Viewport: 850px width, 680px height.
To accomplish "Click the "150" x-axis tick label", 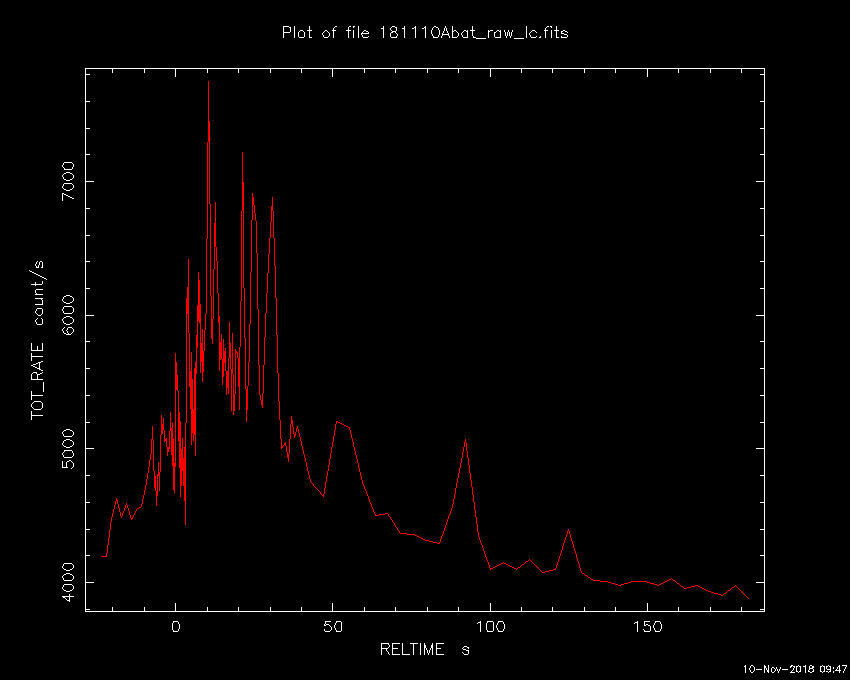I will [x=648, y=627].
